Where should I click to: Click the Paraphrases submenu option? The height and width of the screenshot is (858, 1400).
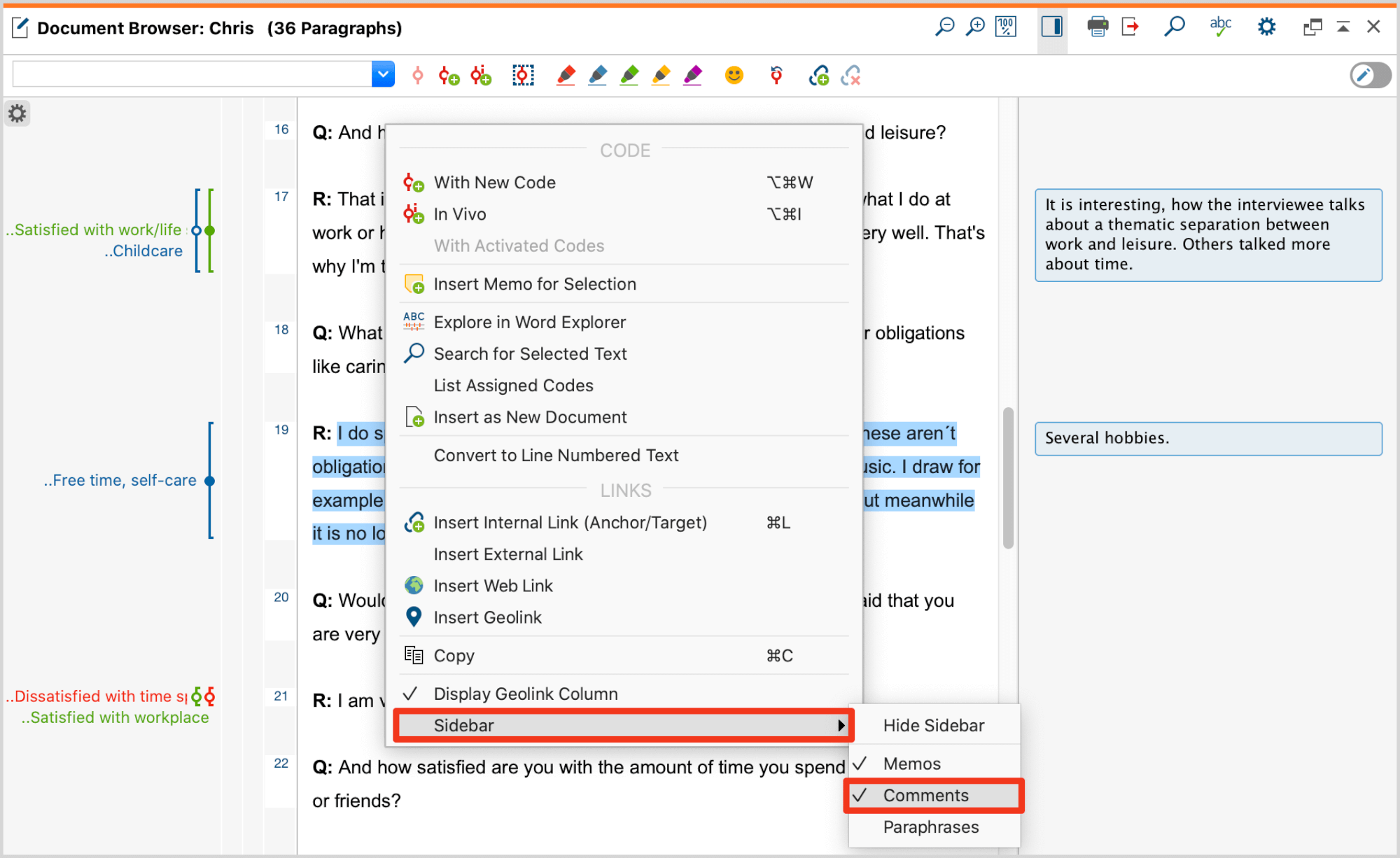click(930, 827)
